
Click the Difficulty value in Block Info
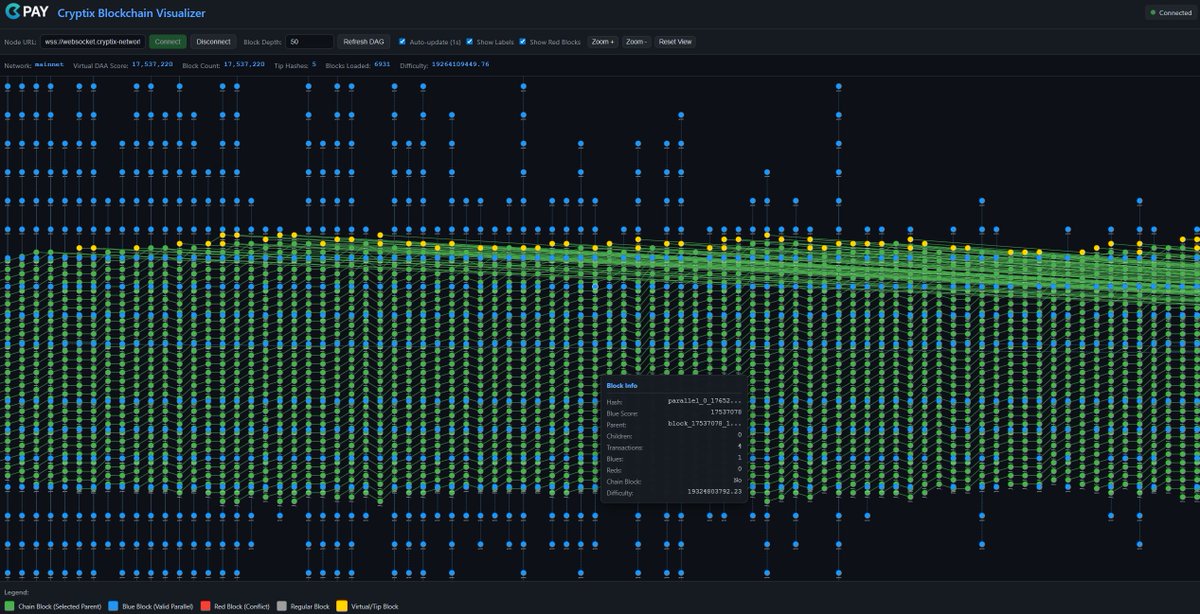[714, 492]
